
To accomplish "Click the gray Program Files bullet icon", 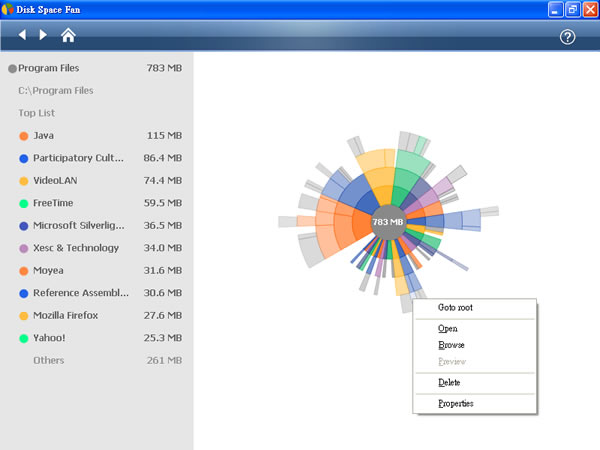I will [12, 69].
